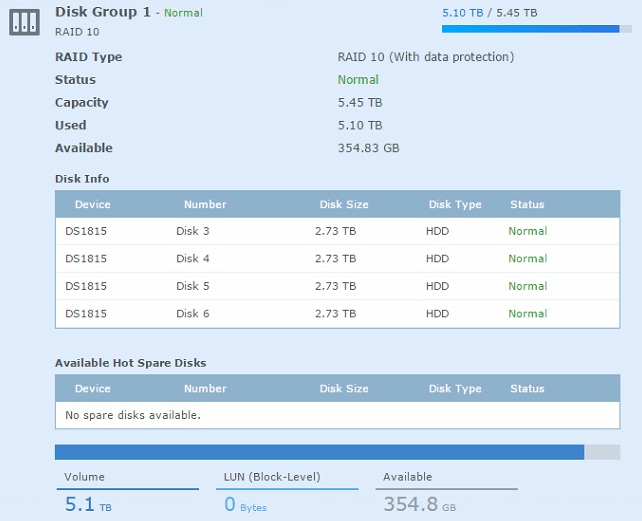Click DS1815 device in Disk 6 row
Image resolution: width=642 pixels, height=521 pixels.
[86, 313]
